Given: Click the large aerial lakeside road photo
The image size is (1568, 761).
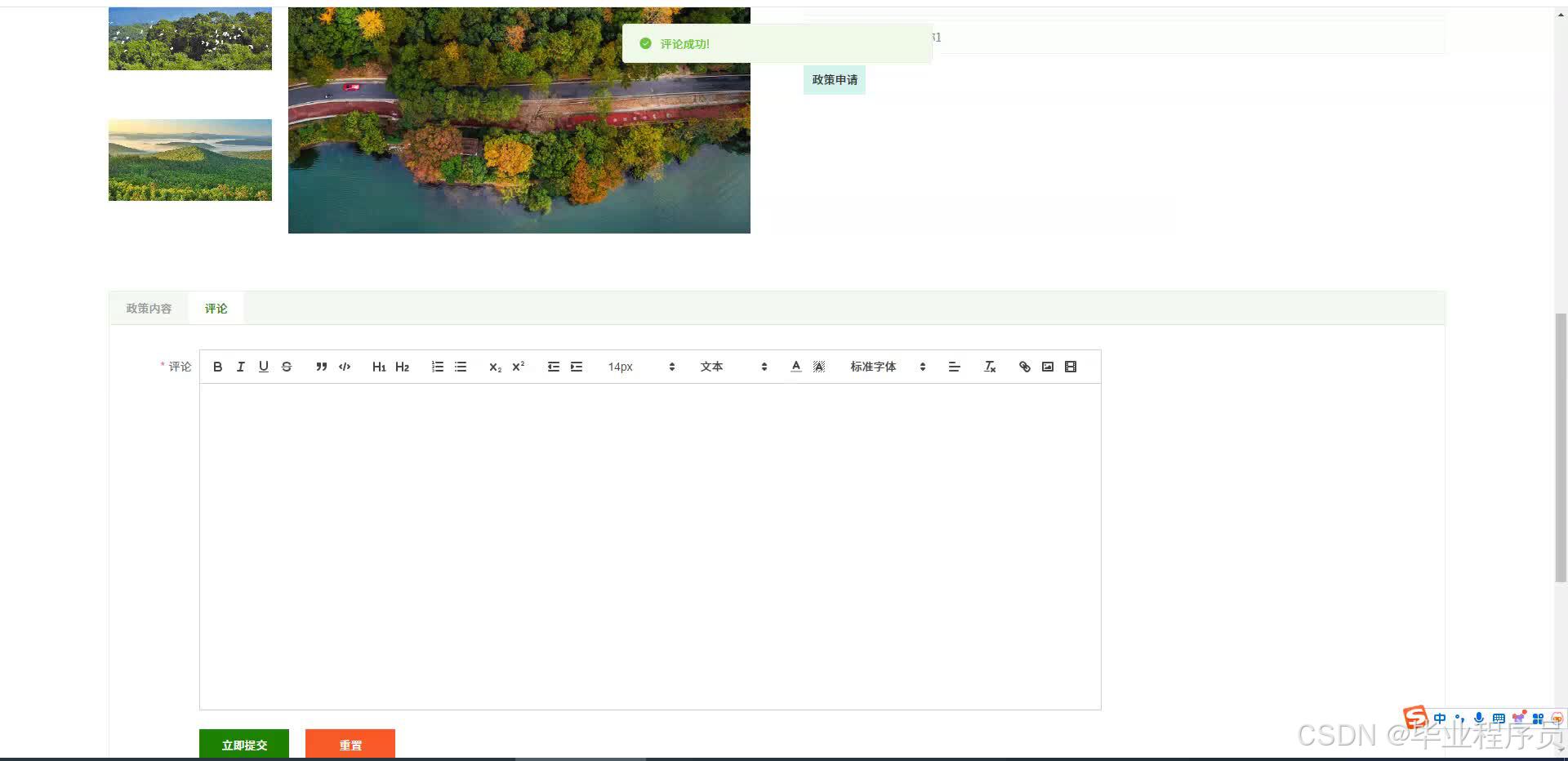Looking at the screenshot, I should pos(519,120).
